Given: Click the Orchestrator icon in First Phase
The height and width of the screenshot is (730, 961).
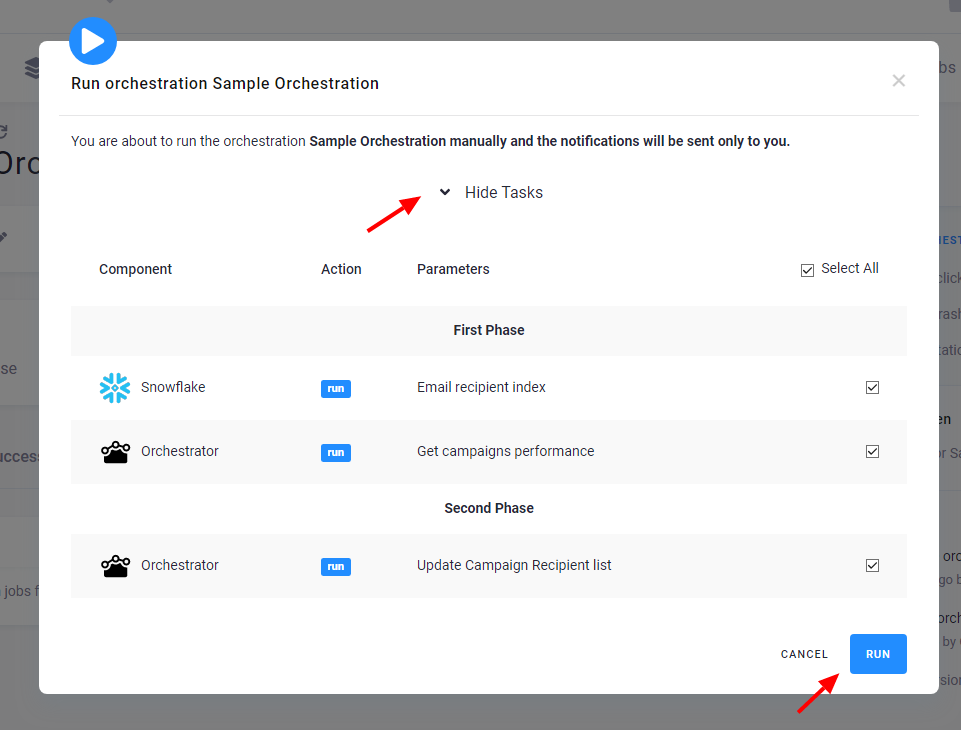Looking at the screenshot, I should tap(115, 451).
